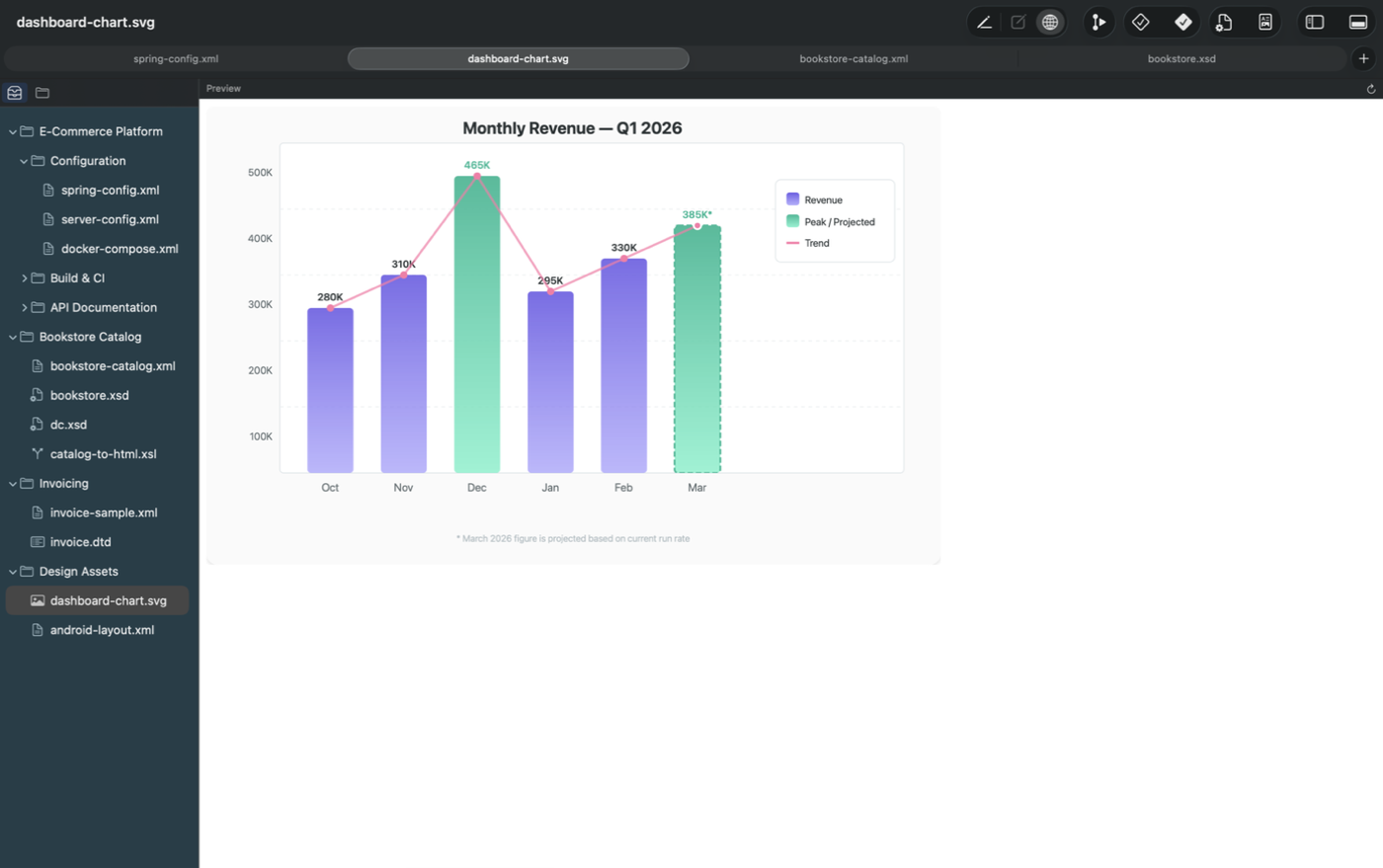Expand the Build & CI folder
This screenshot has width=1383, height=868.
coord(25,278)
